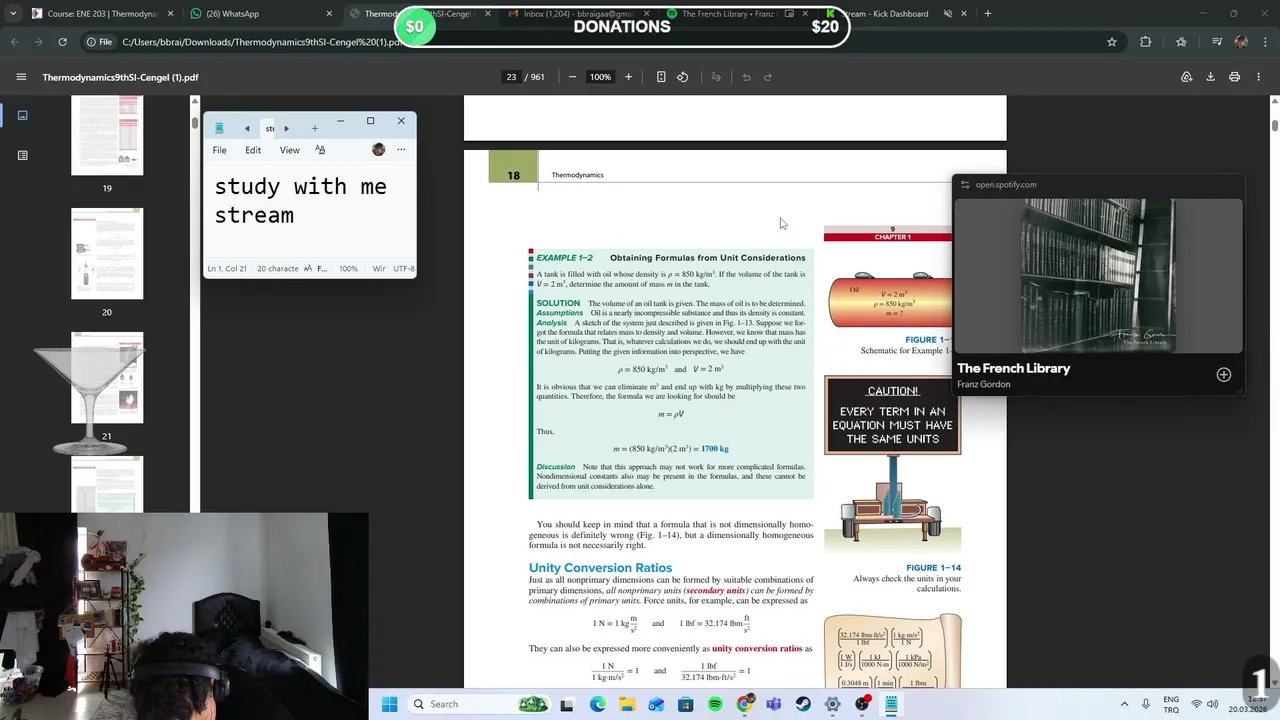Save the PDF to Google Drive

click(x=1186, y=77)
